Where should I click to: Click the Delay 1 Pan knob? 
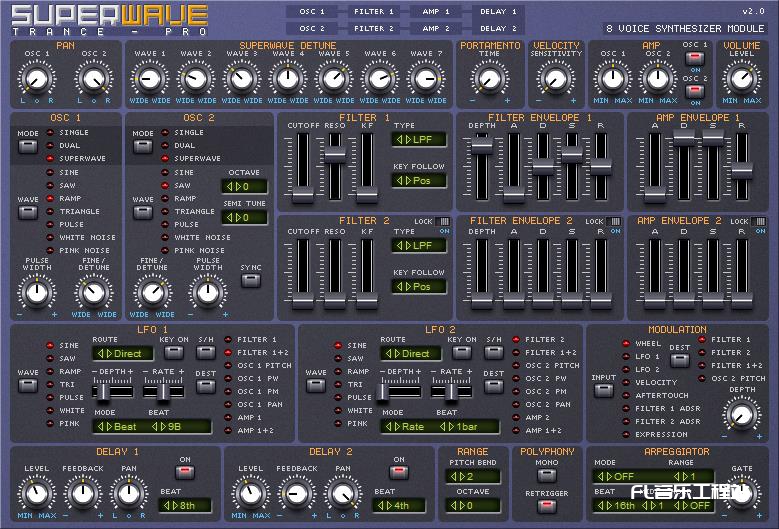click(129, 494)
